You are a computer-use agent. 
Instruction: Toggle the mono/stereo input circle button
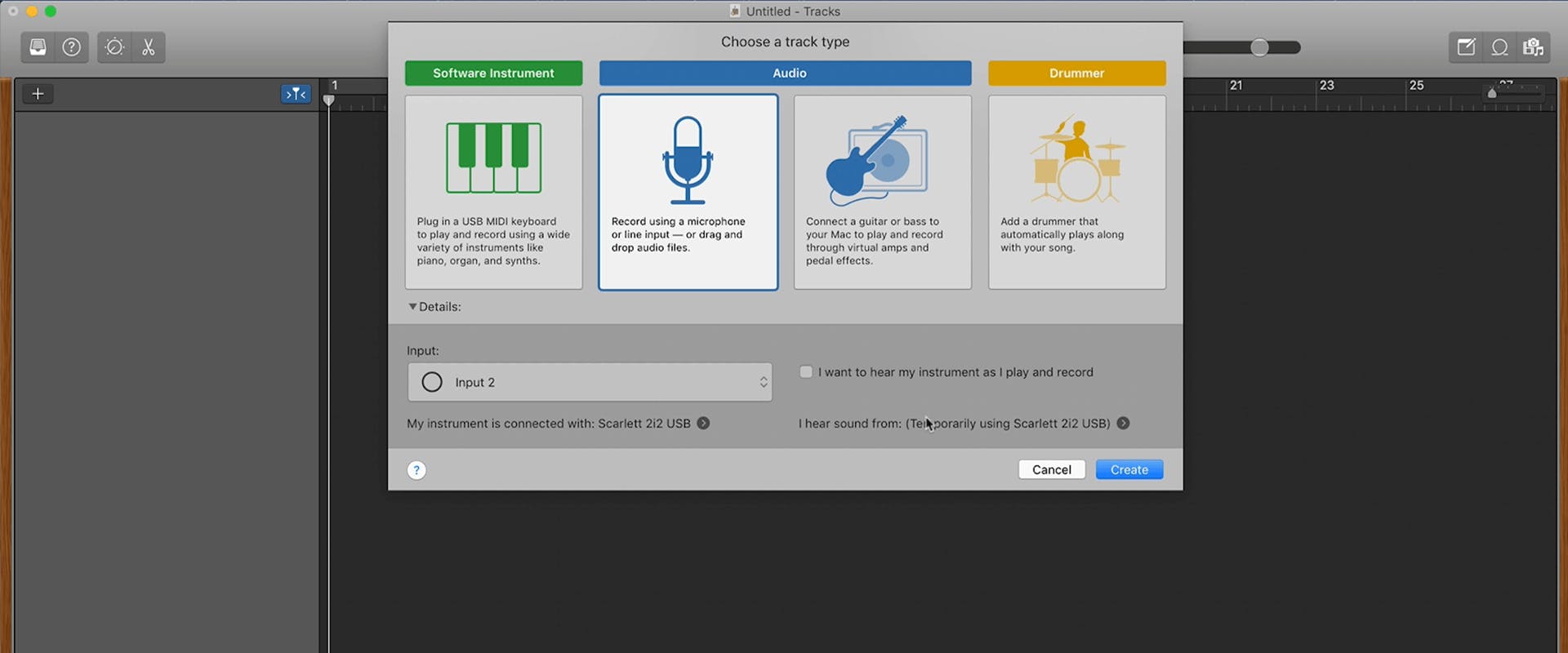pos(432,382)
